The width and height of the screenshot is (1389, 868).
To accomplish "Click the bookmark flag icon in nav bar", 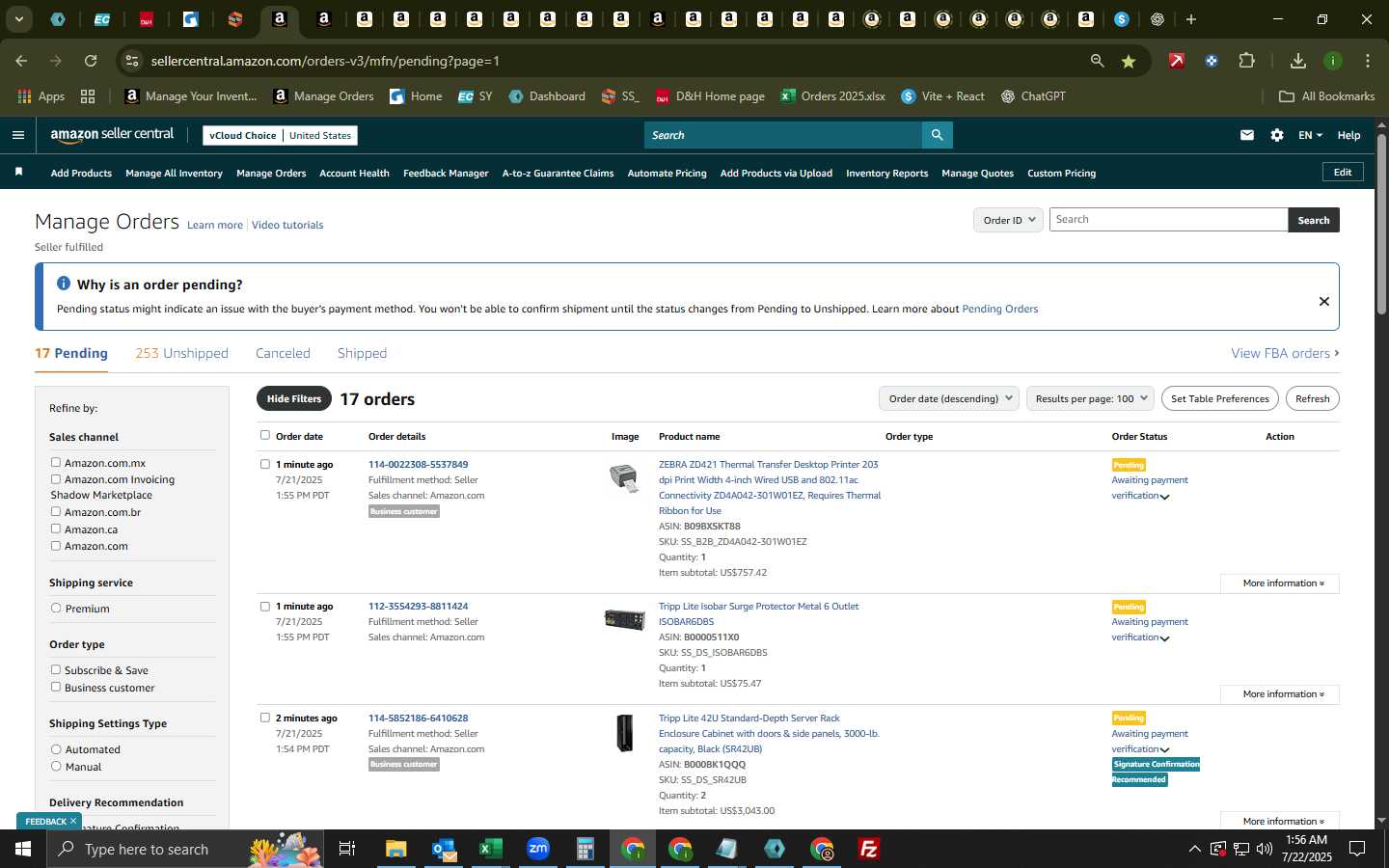I will pos(18,172).
